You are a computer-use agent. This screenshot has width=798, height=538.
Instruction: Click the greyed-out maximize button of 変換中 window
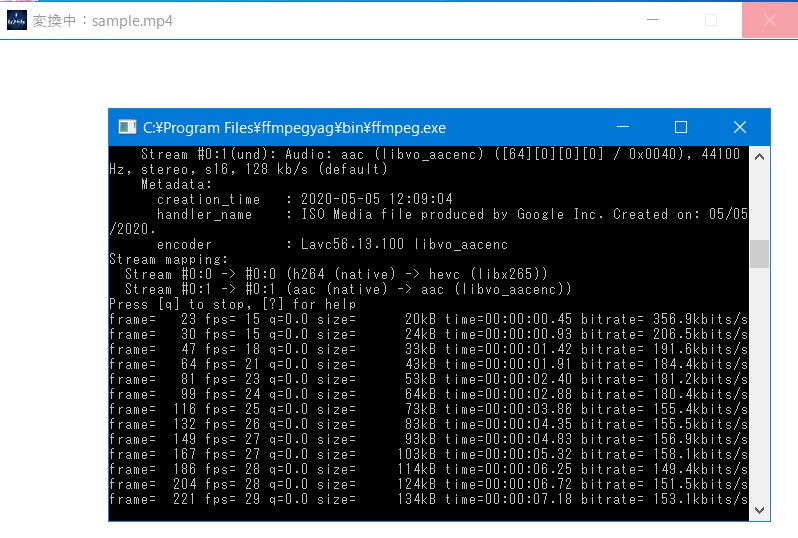tap(711, 20)
